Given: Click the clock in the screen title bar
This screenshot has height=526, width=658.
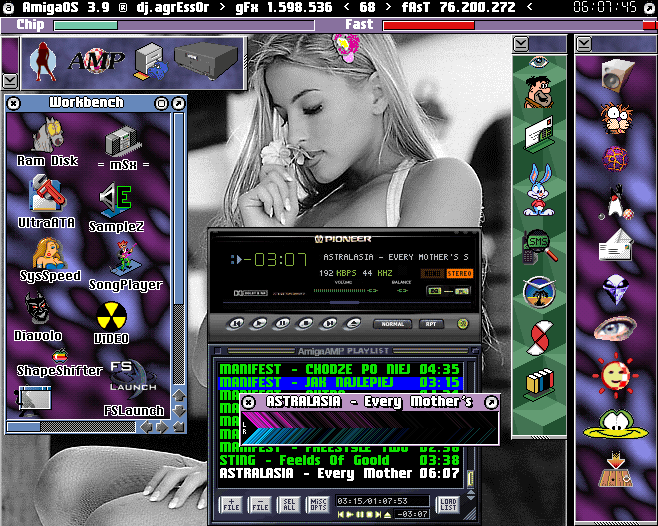Looking at the screenshot, I should pos(604,7).
